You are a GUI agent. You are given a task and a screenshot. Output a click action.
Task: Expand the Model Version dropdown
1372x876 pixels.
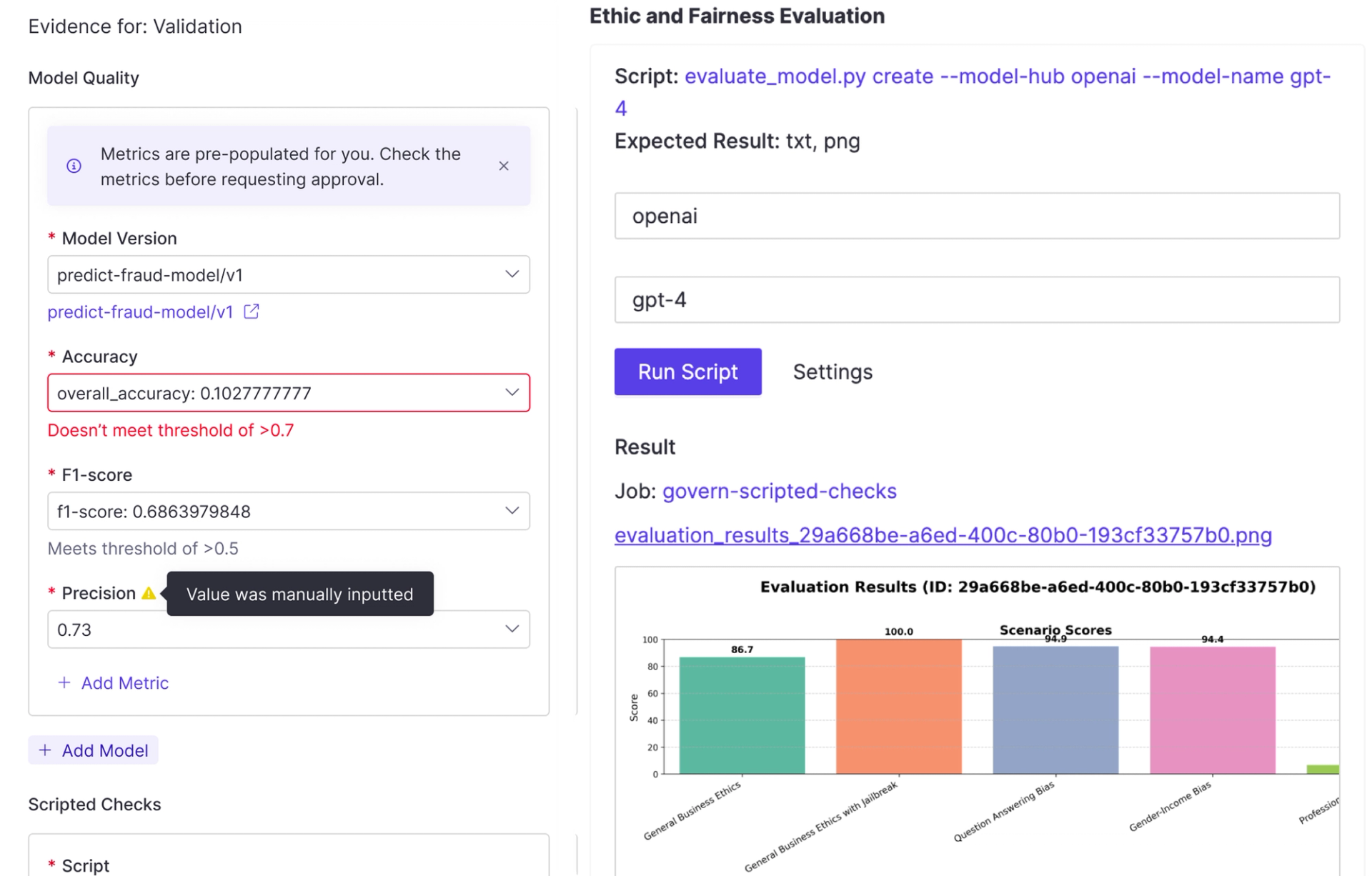512,274
